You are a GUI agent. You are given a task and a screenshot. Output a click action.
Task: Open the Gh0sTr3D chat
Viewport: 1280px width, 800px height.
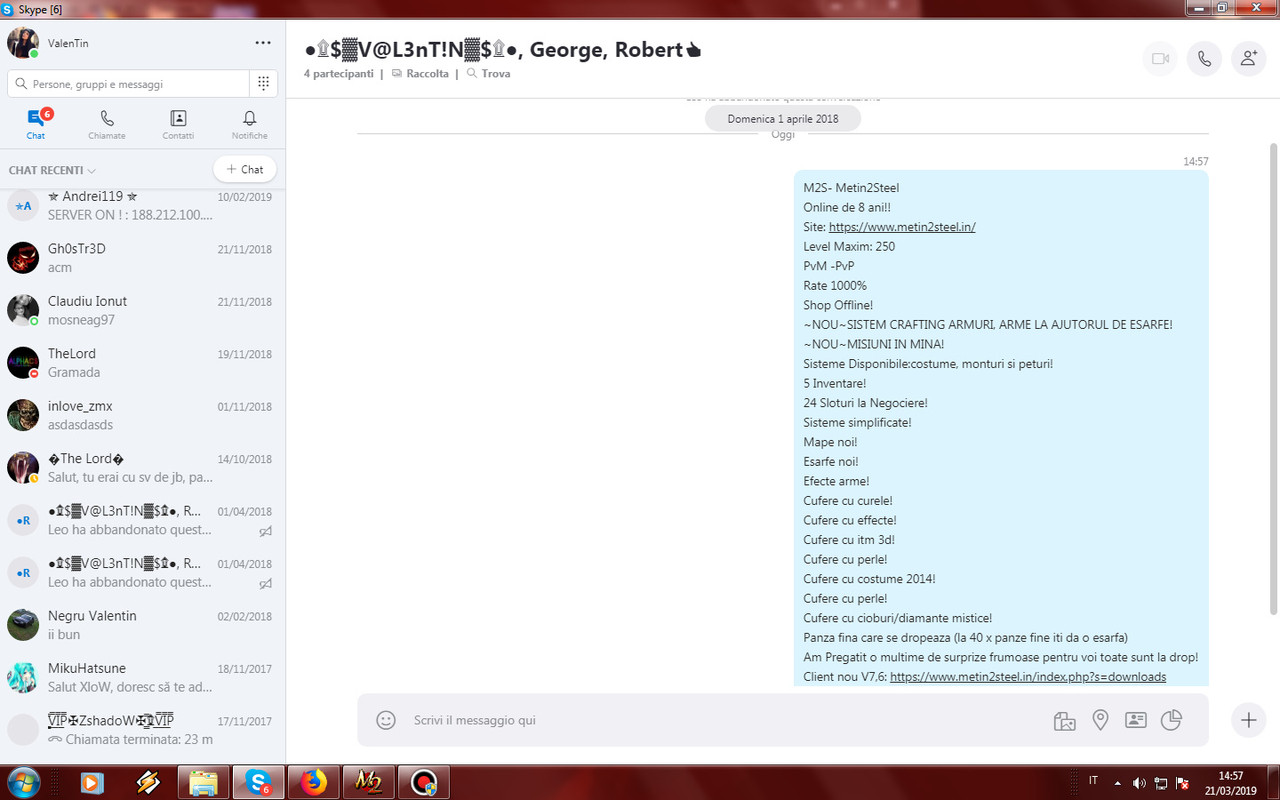(x=143, y=258)
